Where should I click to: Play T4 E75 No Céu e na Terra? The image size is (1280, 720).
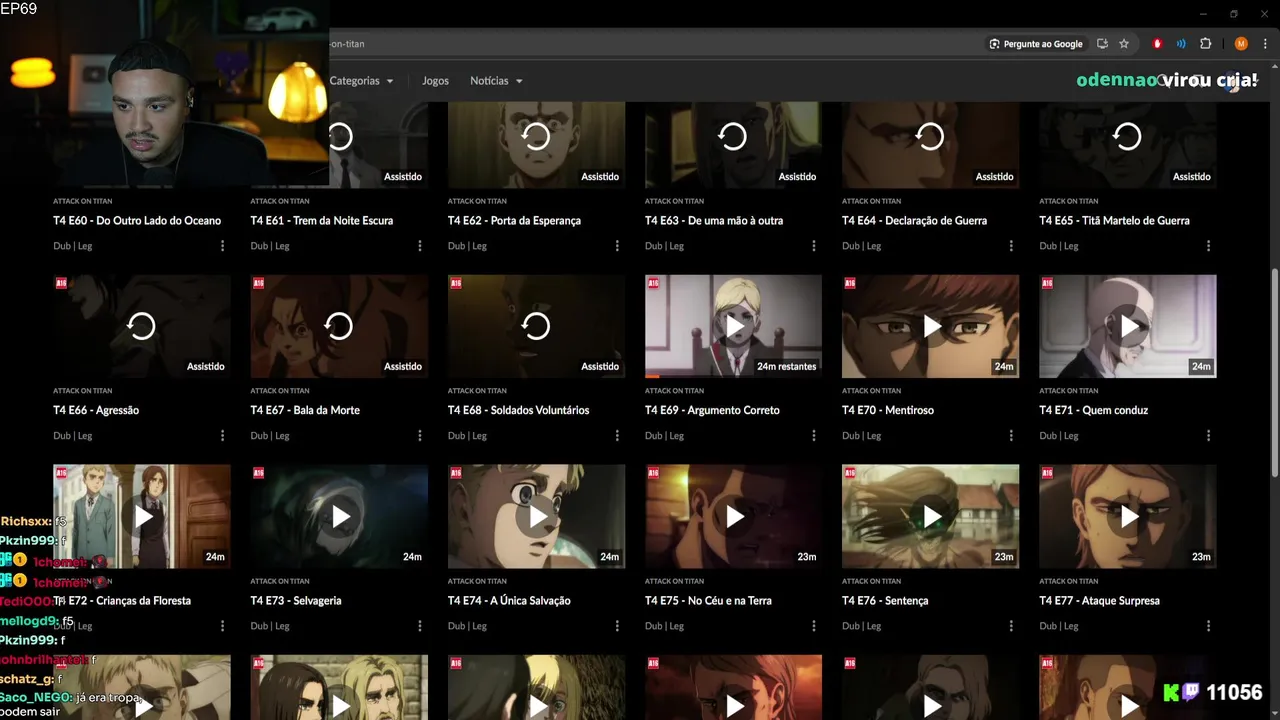[734, 516]
